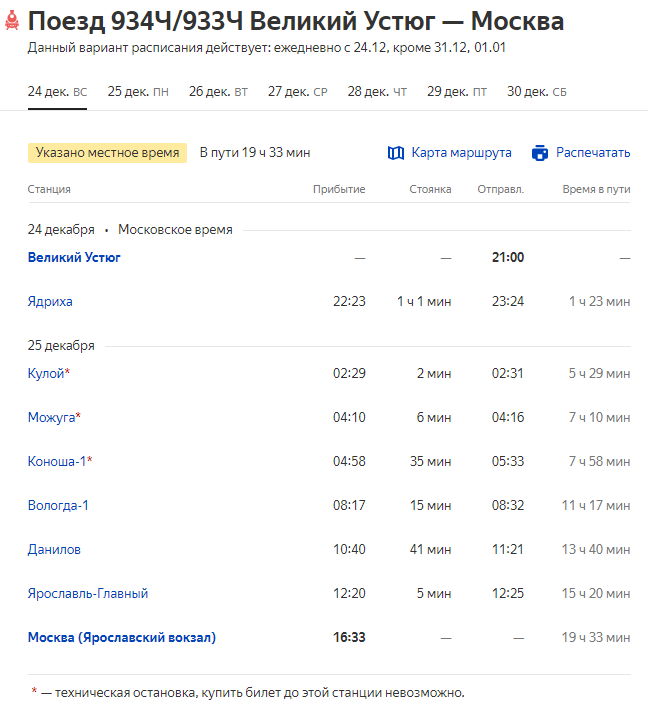Open the 30 дек. сб tab
The image size is (648, 706).
pos(537,92)
